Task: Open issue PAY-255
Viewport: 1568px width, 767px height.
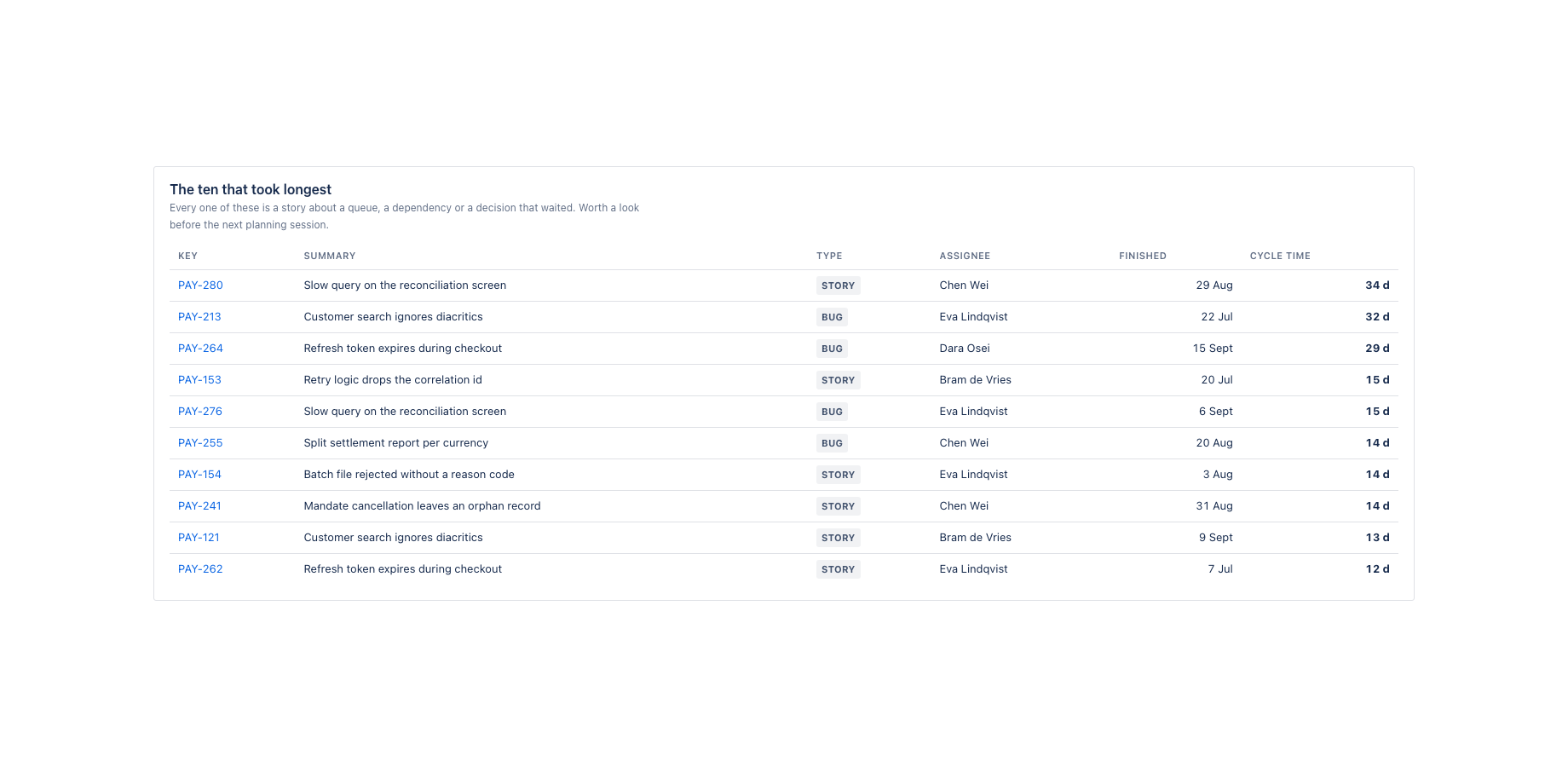Action: coord(200,443)
